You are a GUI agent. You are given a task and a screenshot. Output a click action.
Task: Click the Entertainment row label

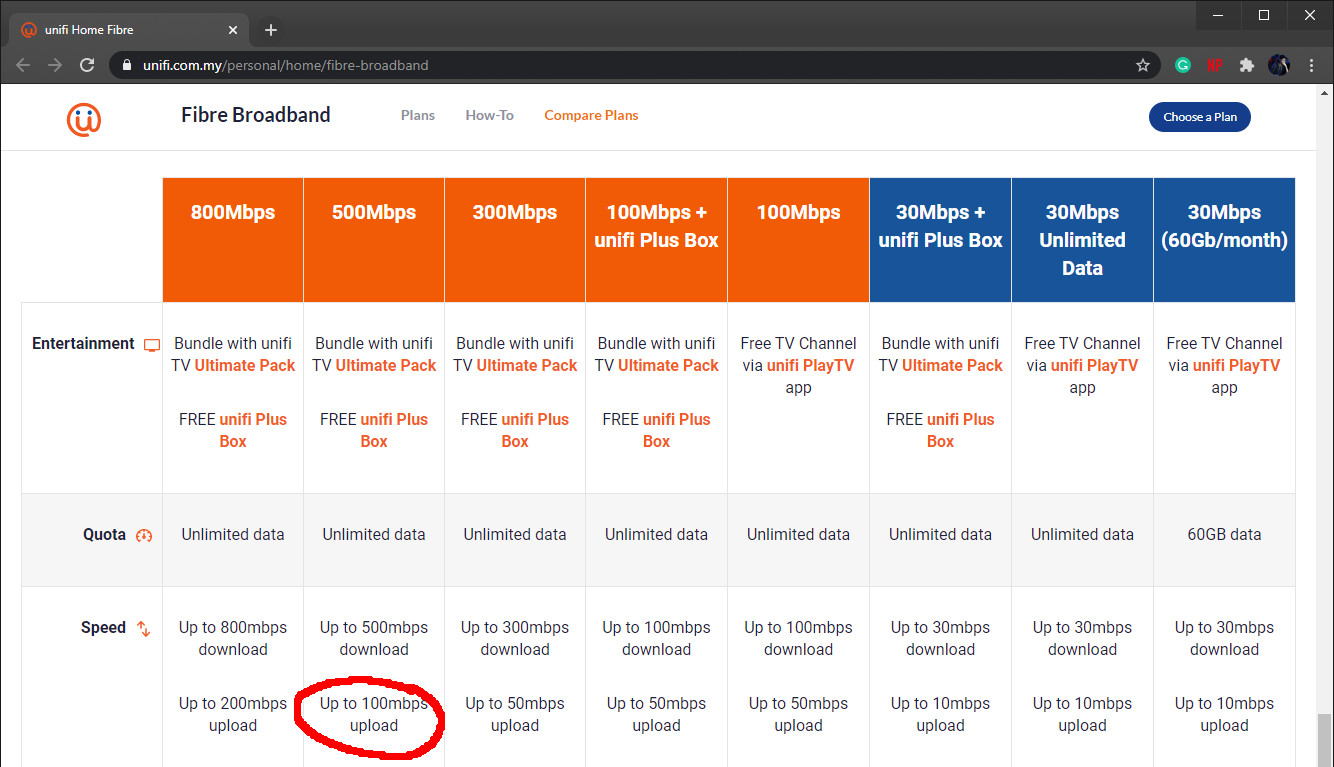click(x=83, y=343)
